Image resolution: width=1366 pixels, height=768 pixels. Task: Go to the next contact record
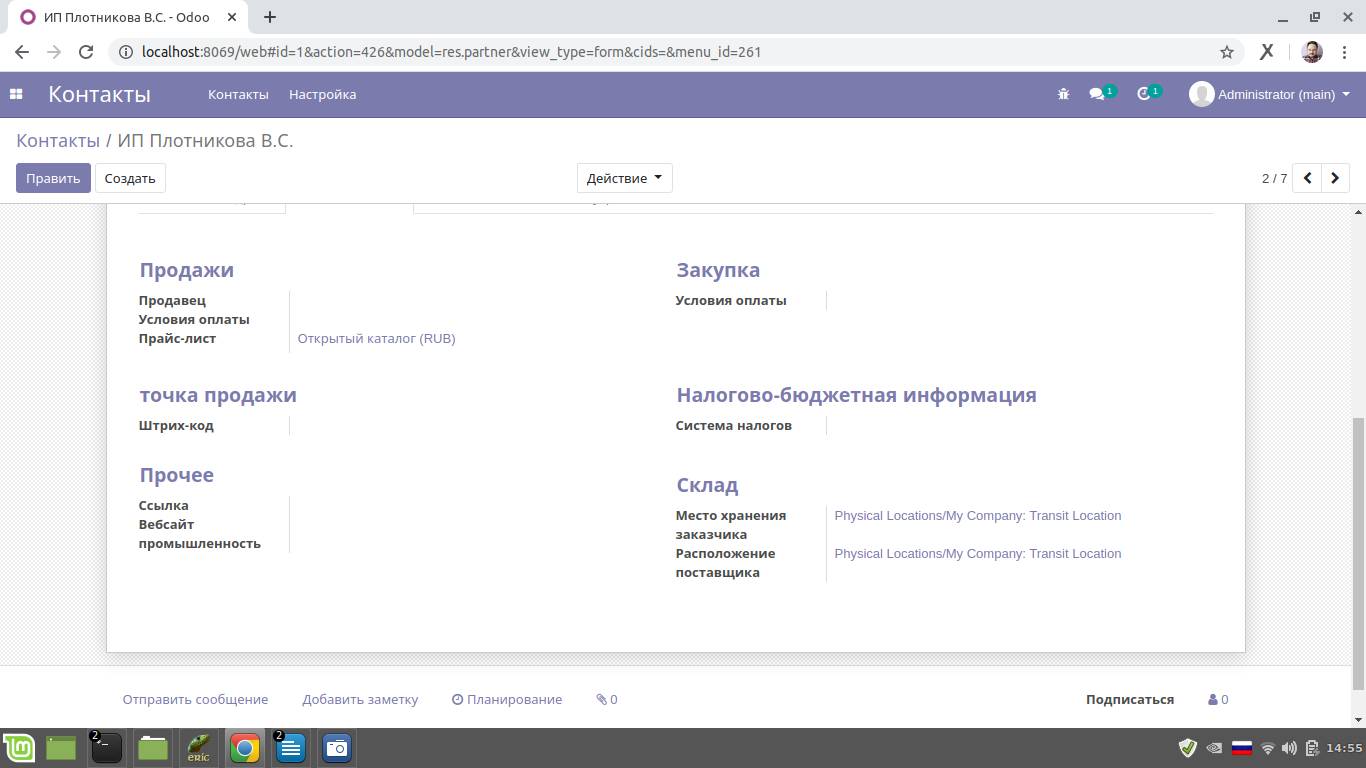(1335, 178)
